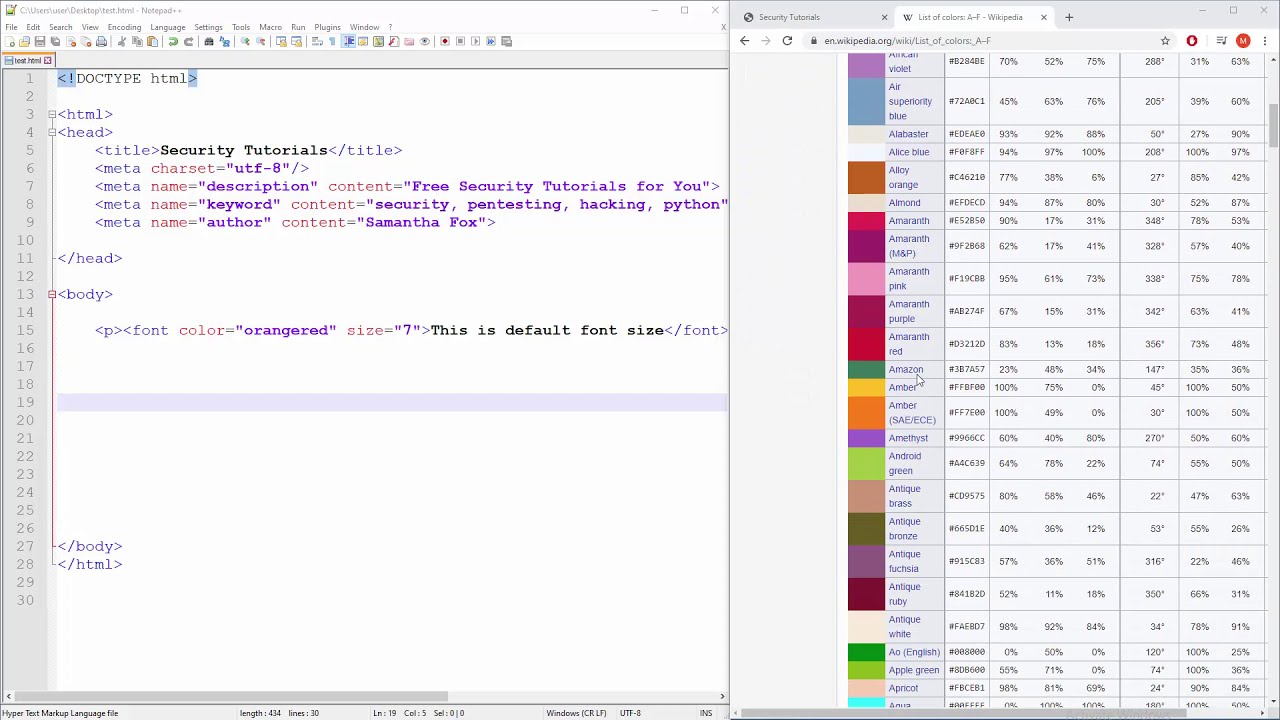
Task: Open Chrome media controls icon
Action: [x=1221, y=41]
